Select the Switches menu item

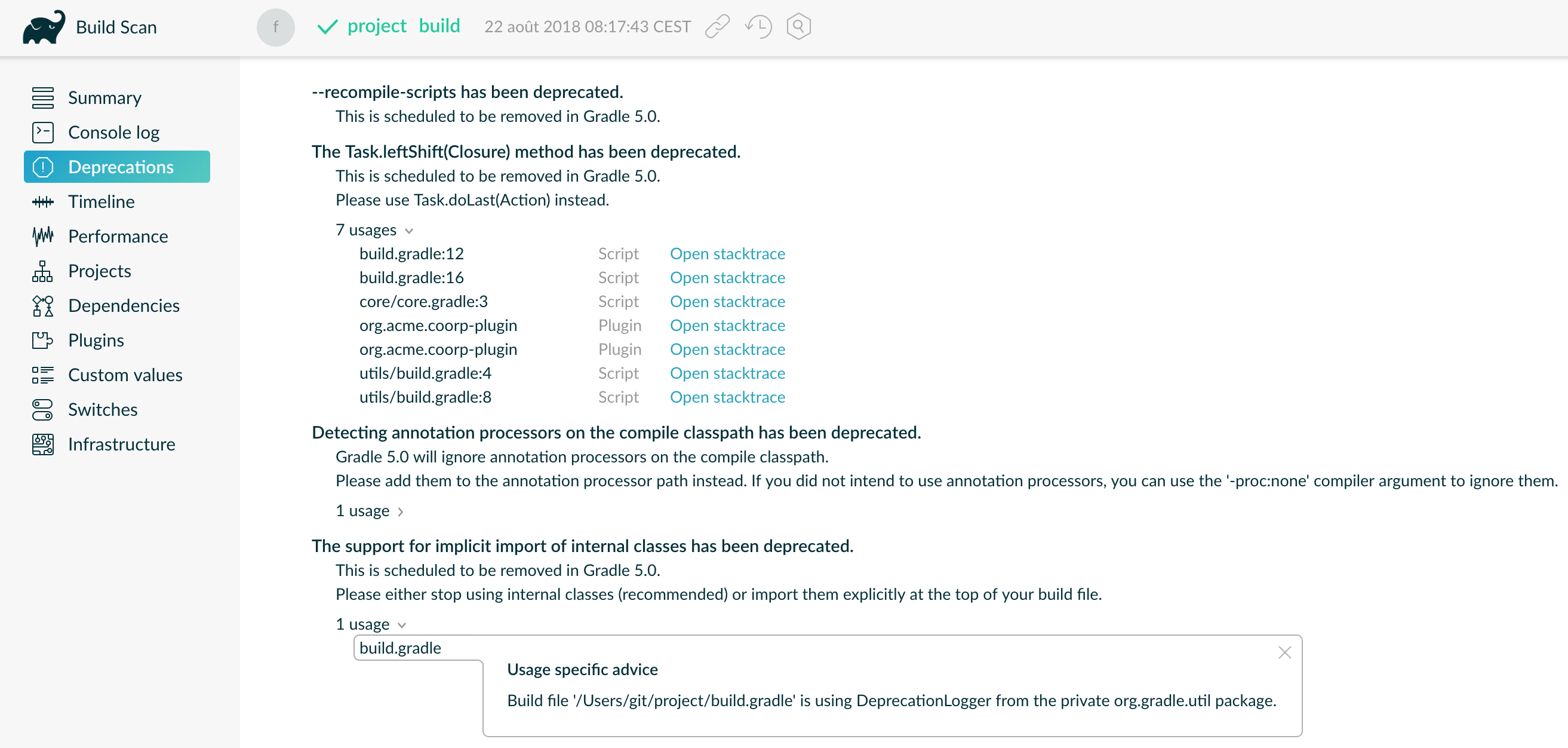tap(101, 409)
